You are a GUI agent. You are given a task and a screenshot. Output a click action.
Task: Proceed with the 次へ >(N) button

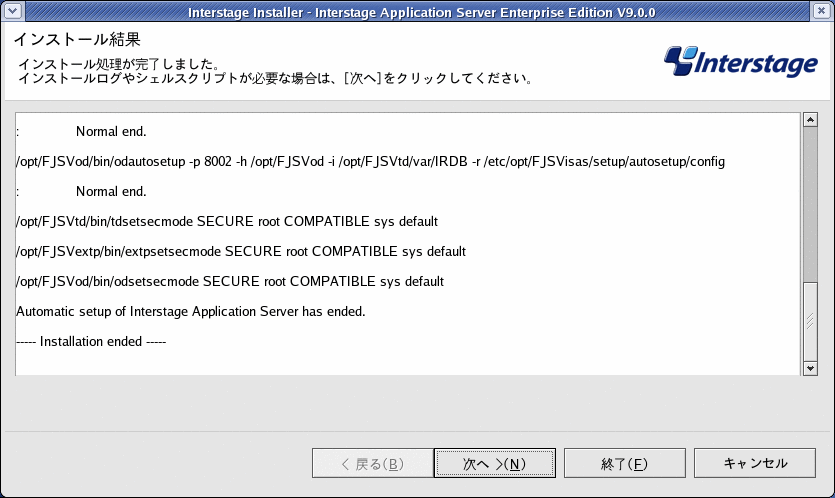point(495,463)
